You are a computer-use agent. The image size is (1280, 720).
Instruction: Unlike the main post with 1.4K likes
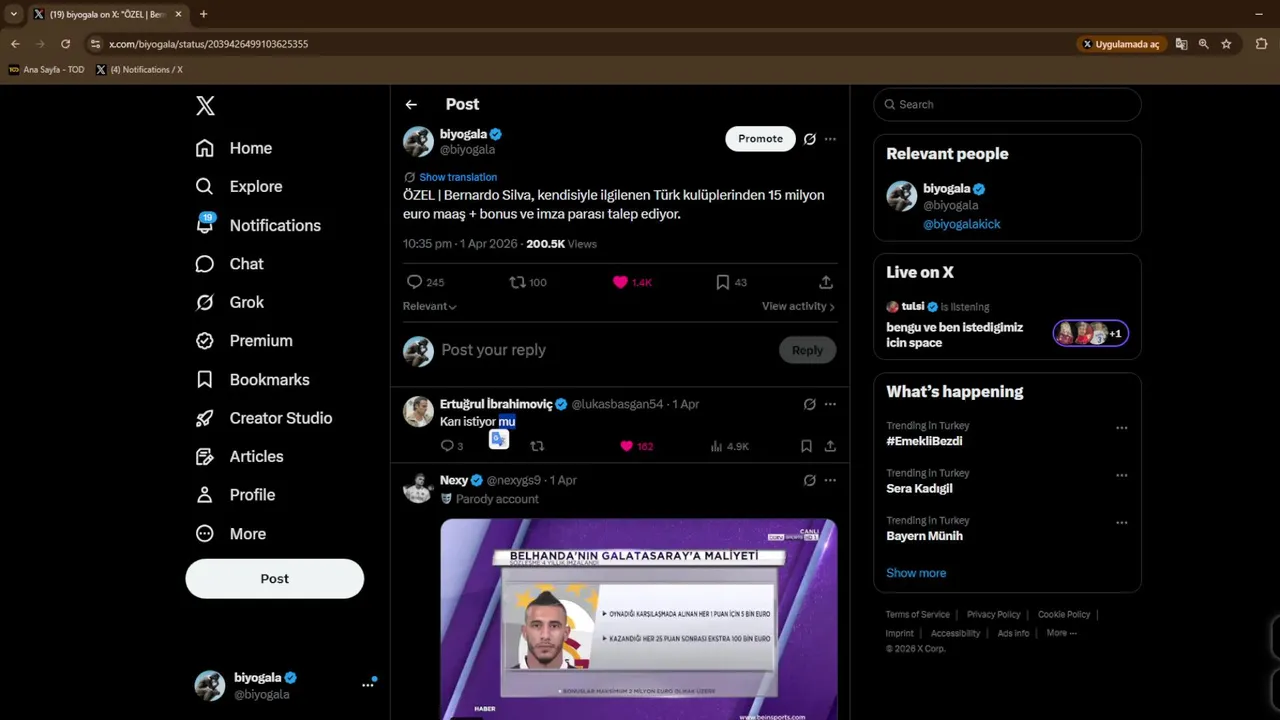click(620, 282)
